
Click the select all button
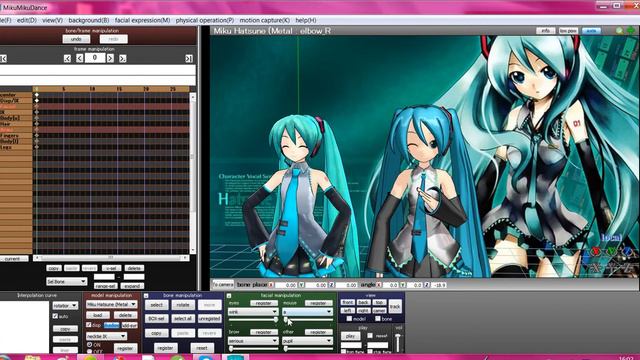click(182, 318)
